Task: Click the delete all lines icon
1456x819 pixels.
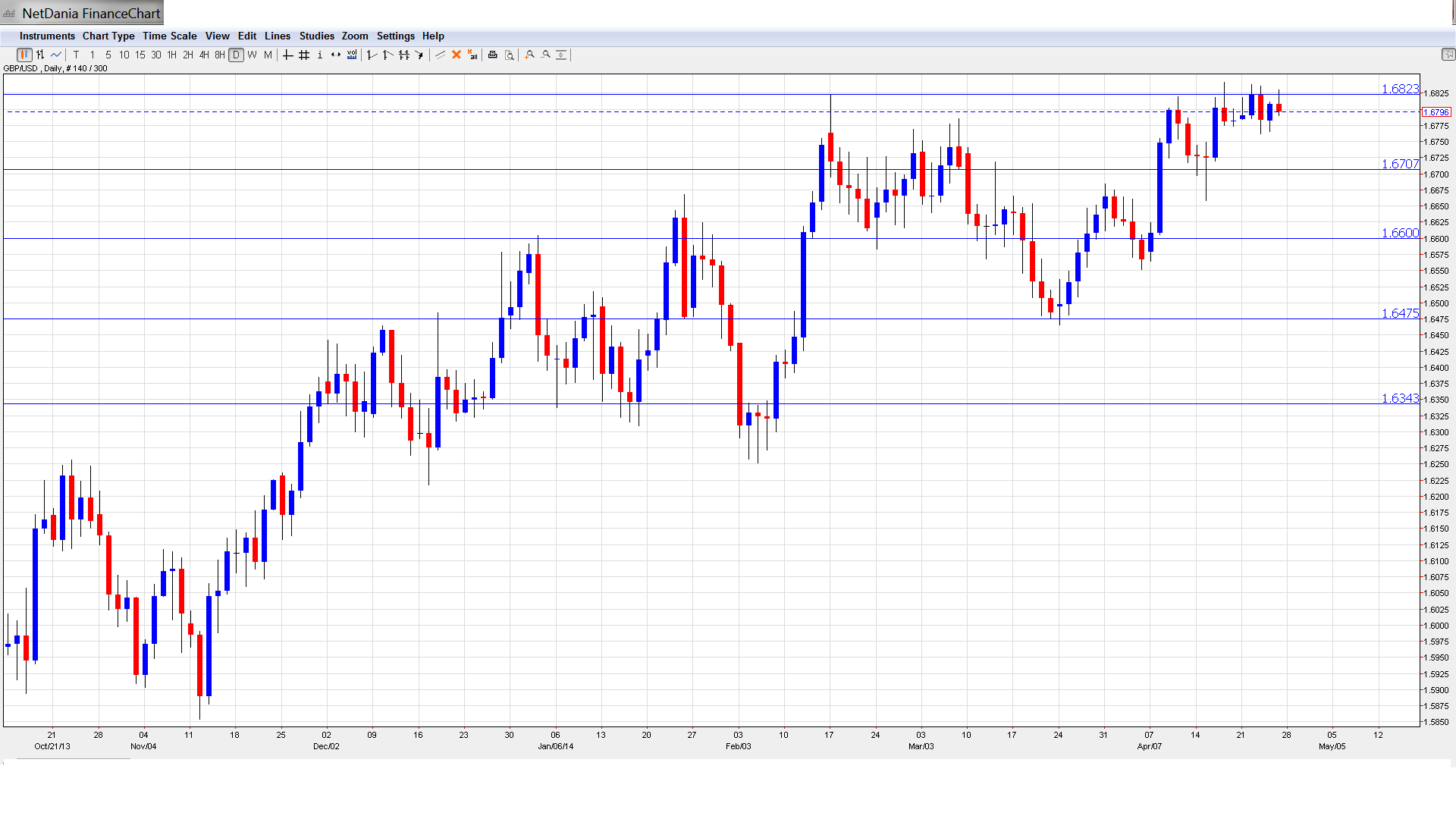Action: [472, 55]
